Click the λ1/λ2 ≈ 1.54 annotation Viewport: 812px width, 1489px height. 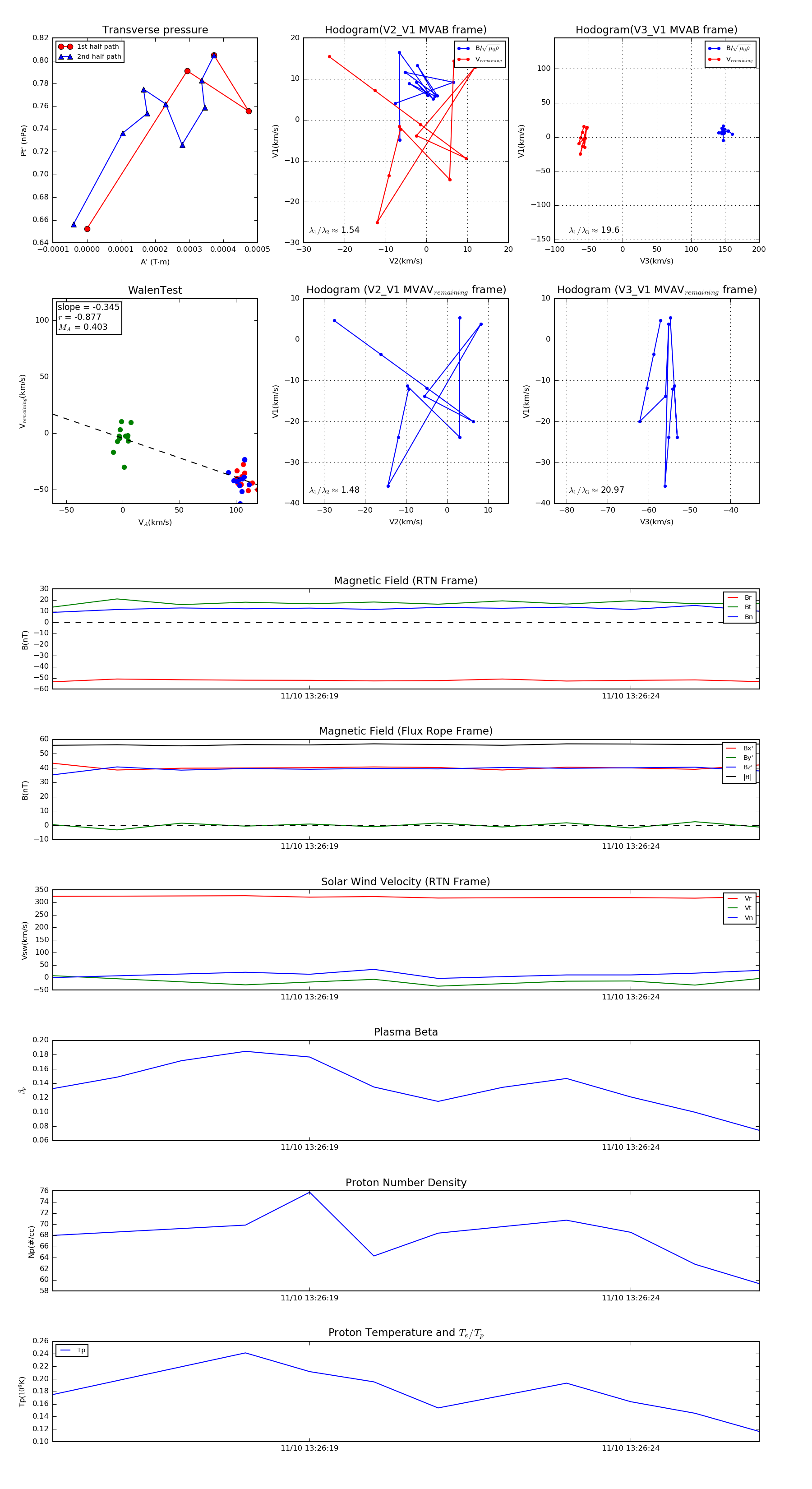click(x=334, y=230)
